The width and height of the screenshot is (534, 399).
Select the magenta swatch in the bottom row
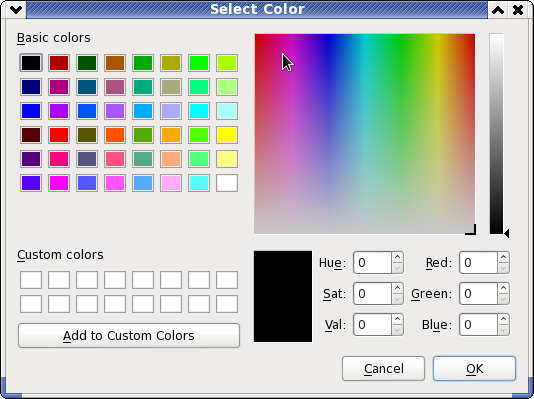59,183
